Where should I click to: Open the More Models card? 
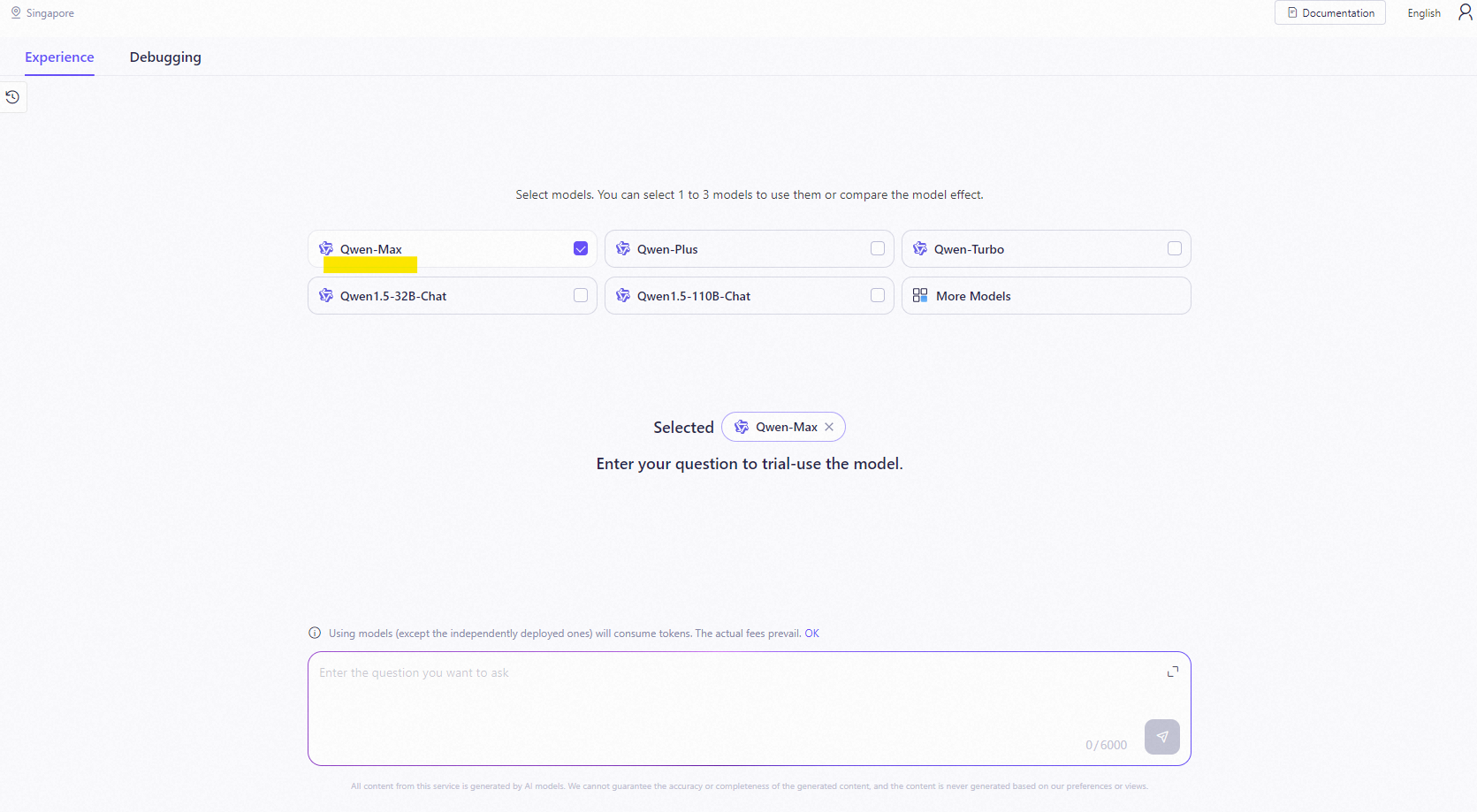[1047, 296]
